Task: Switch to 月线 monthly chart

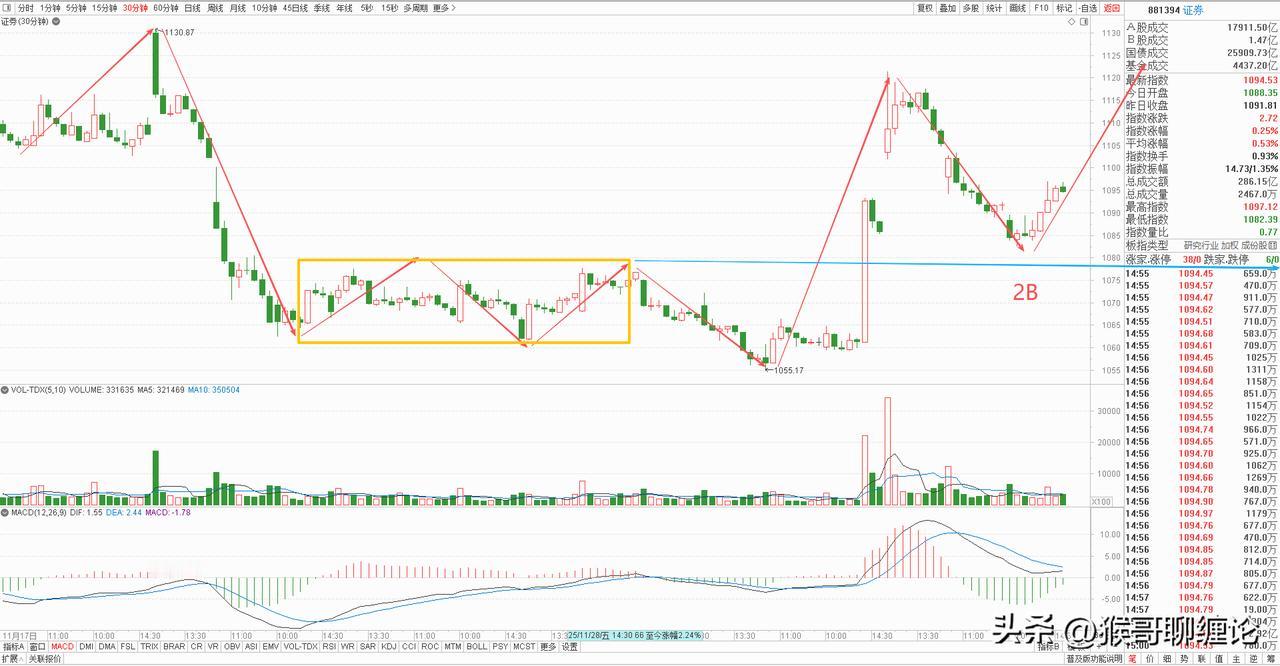Action: (238, 8)
